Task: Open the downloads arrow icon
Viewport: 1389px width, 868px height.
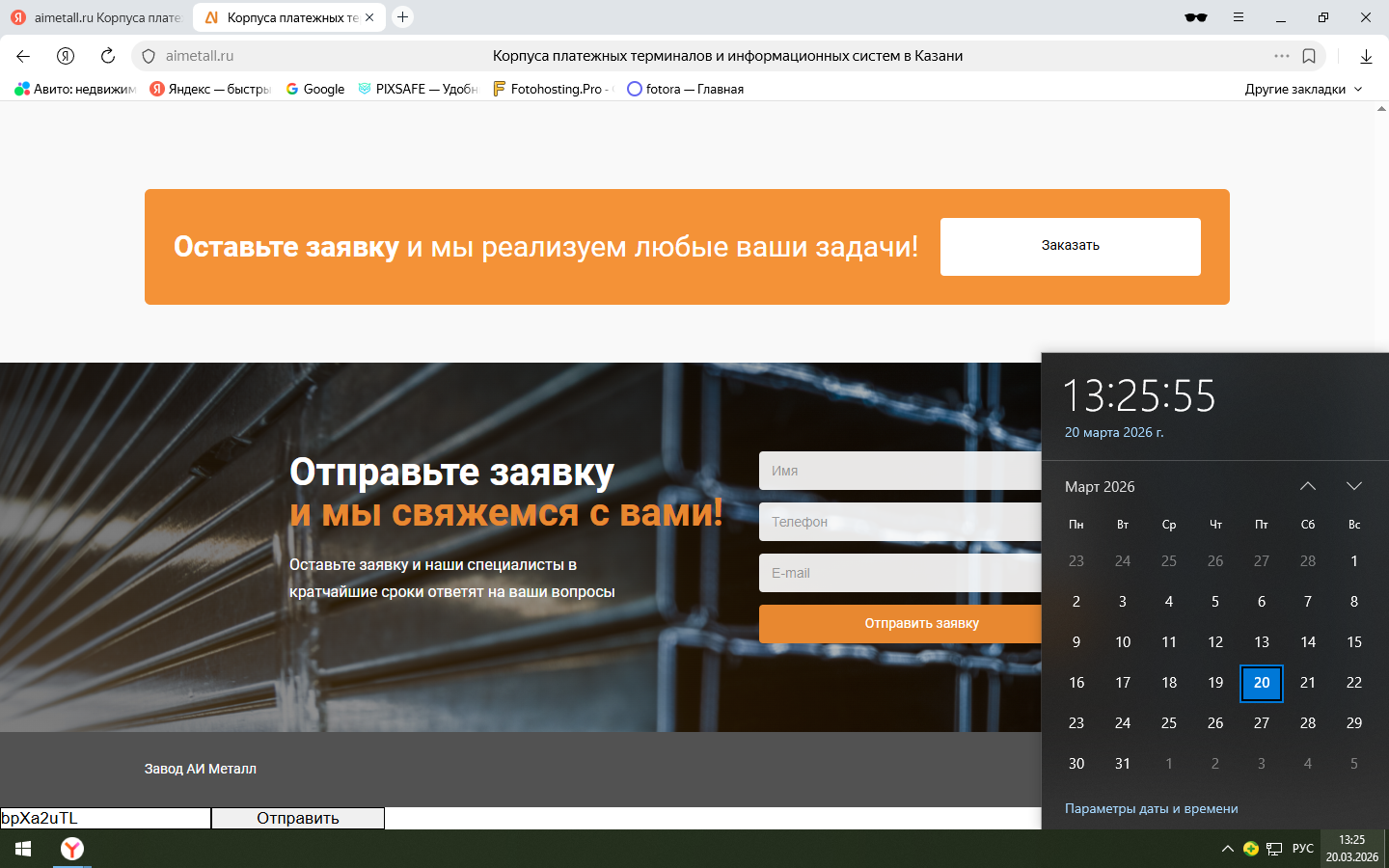Action: pos(1366,56)
